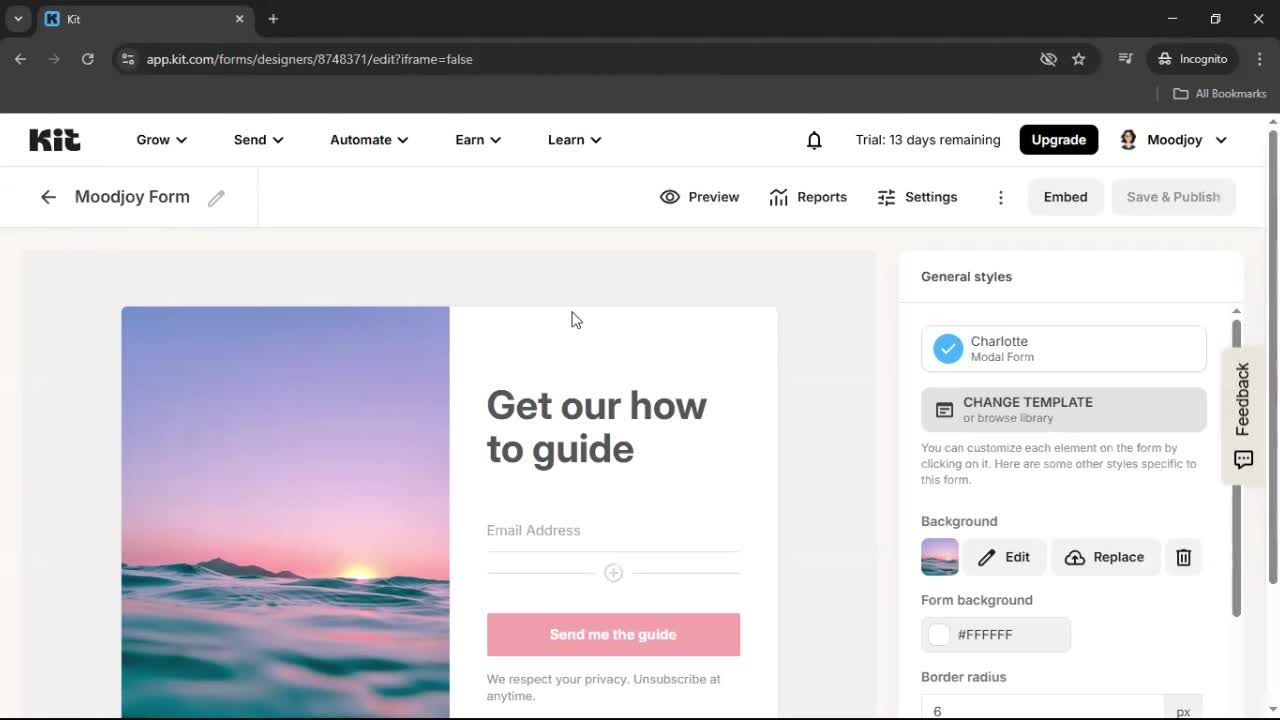The image size is (1280, 720).
Task: Toggle the bookmark star in address bar
Action: [1079, 59]
